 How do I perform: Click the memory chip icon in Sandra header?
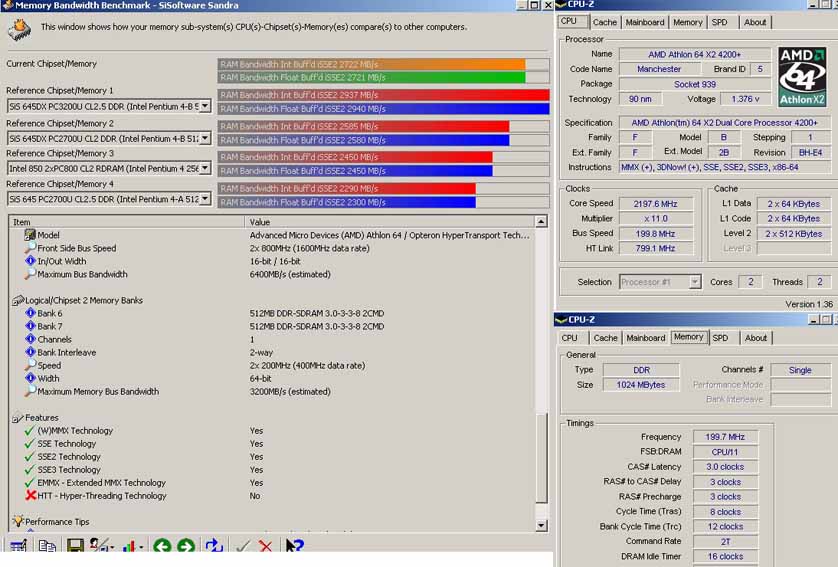click(x=19, y=30)
